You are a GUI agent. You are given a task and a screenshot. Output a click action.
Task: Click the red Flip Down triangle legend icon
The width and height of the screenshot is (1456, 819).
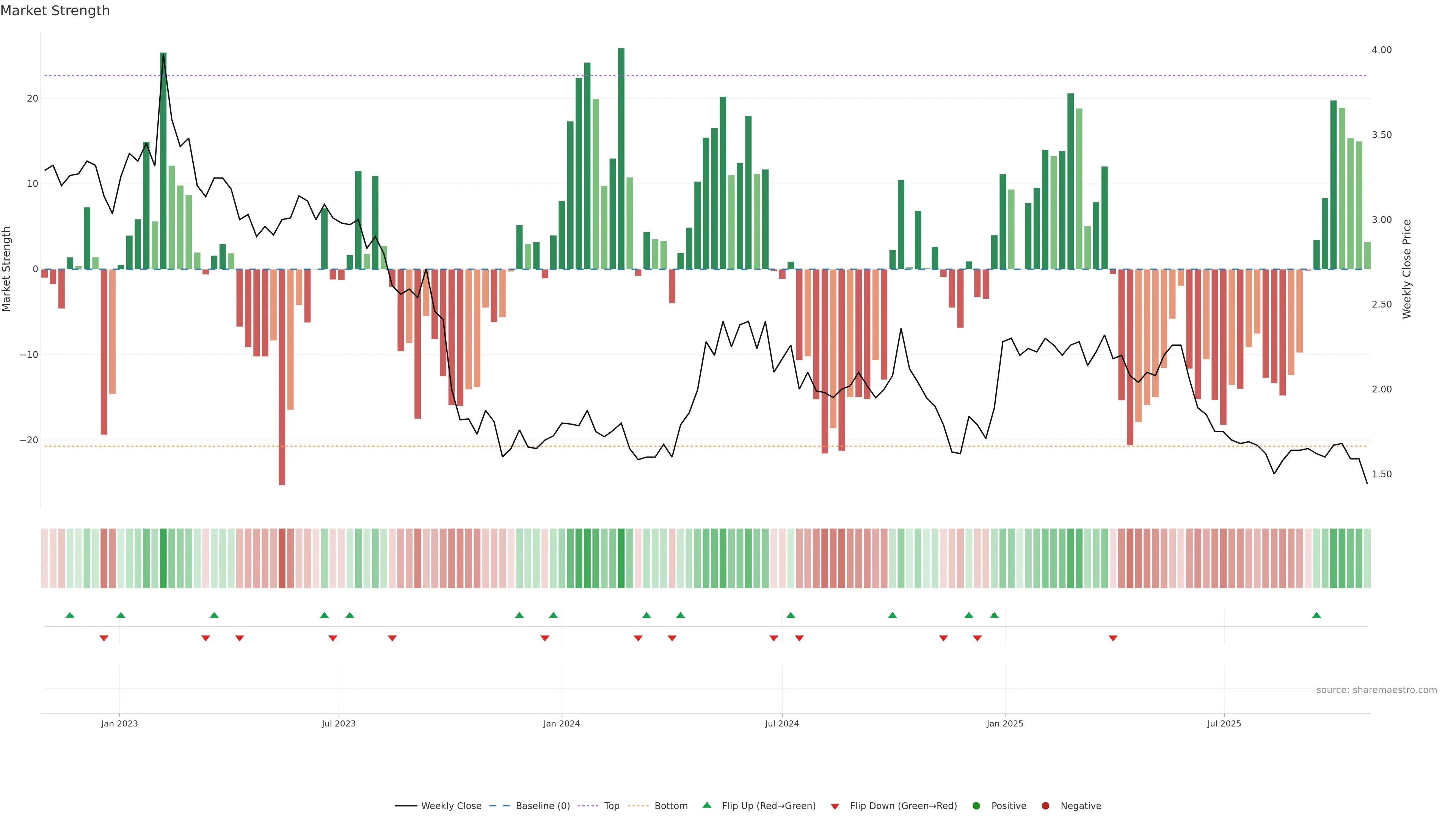[x=834, y=806]
